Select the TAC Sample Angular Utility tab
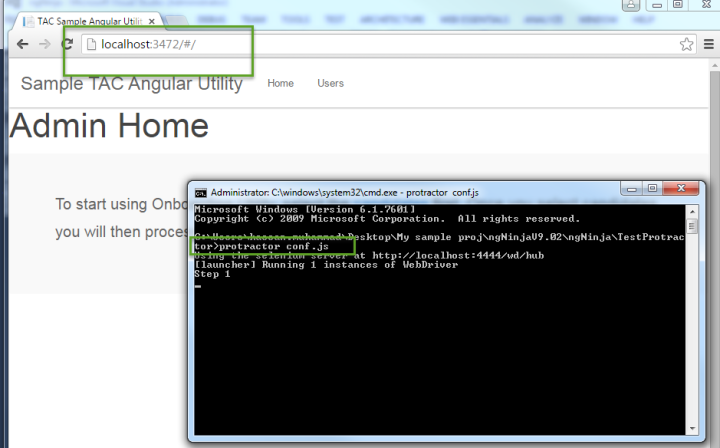The height and width of the screenshot is (448, 720). pyautogui.click(x=90, y=21)
